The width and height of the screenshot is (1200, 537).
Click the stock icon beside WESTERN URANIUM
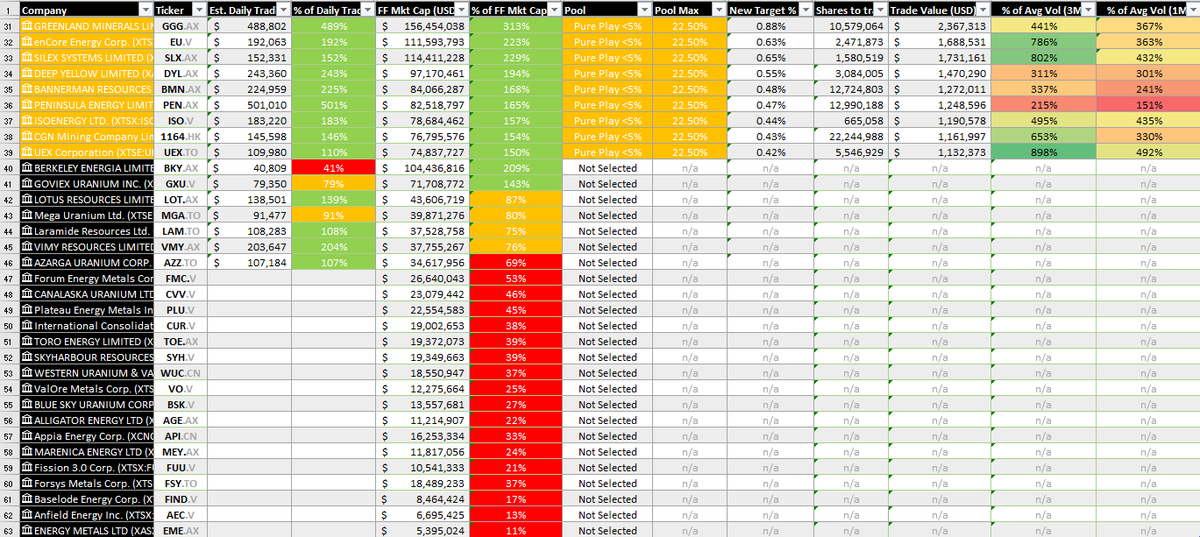click(26, 373)
